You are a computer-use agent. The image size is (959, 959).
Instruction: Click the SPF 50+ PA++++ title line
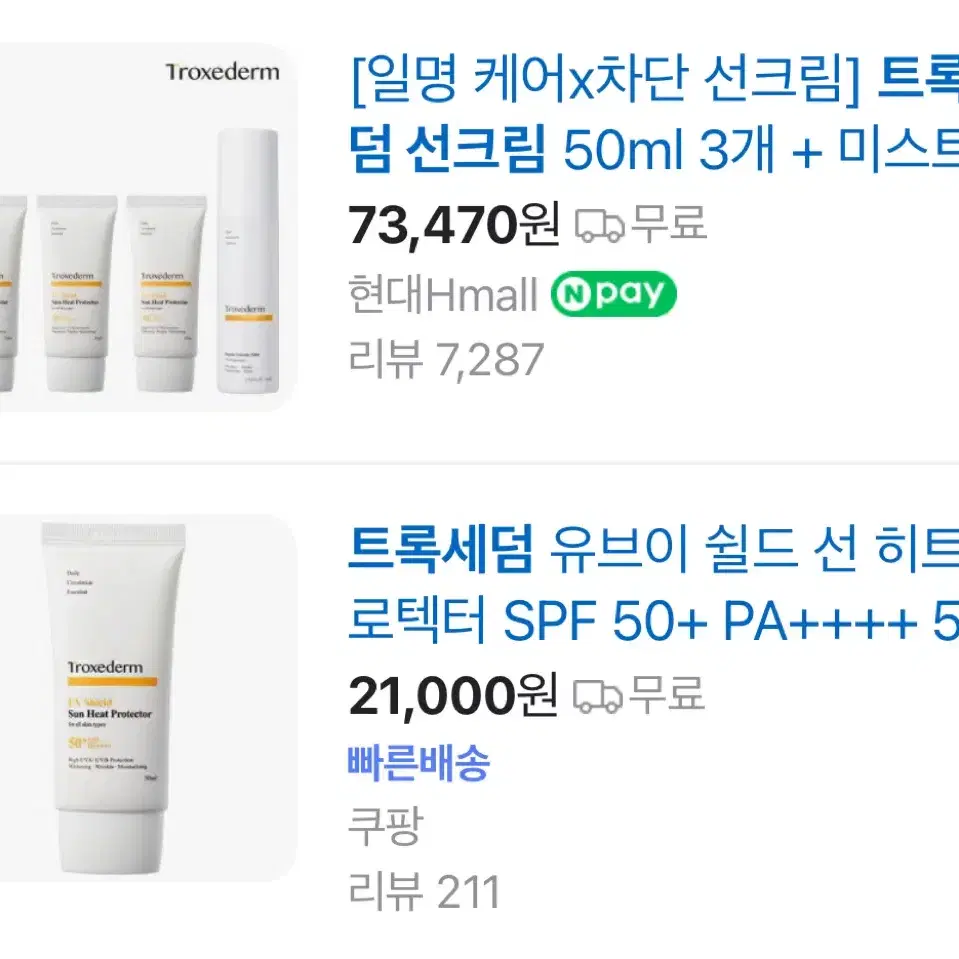pyautogui.click(x=653, y=620)
